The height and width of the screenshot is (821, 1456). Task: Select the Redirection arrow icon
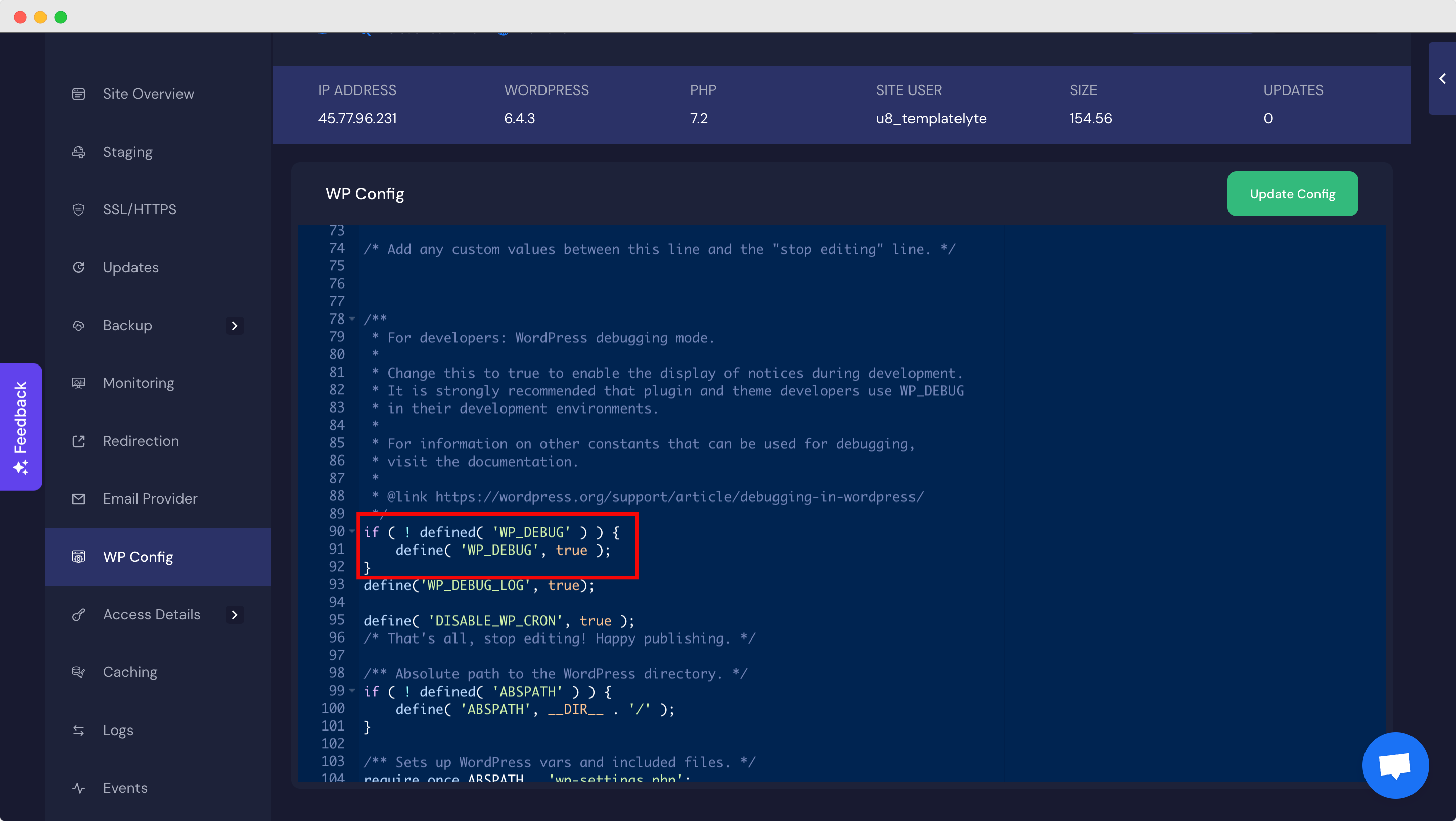[x=78, y=441]
